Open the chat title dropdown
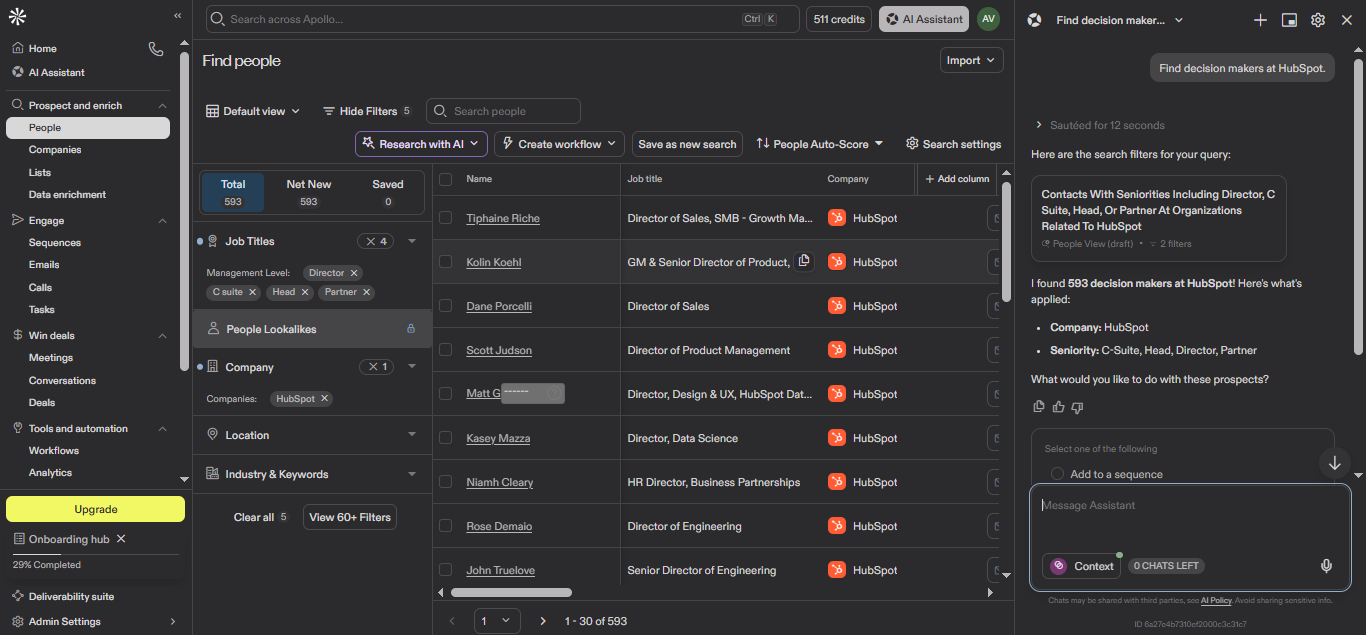Viewport: 1366px width, 635px height. point(1120,20)
